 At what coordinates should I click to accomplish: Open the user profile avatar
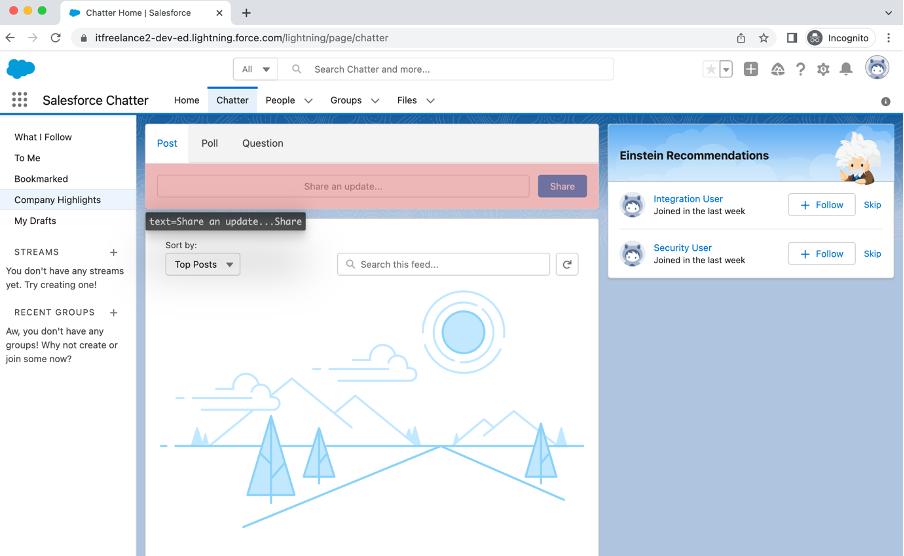tap(877, 68)
